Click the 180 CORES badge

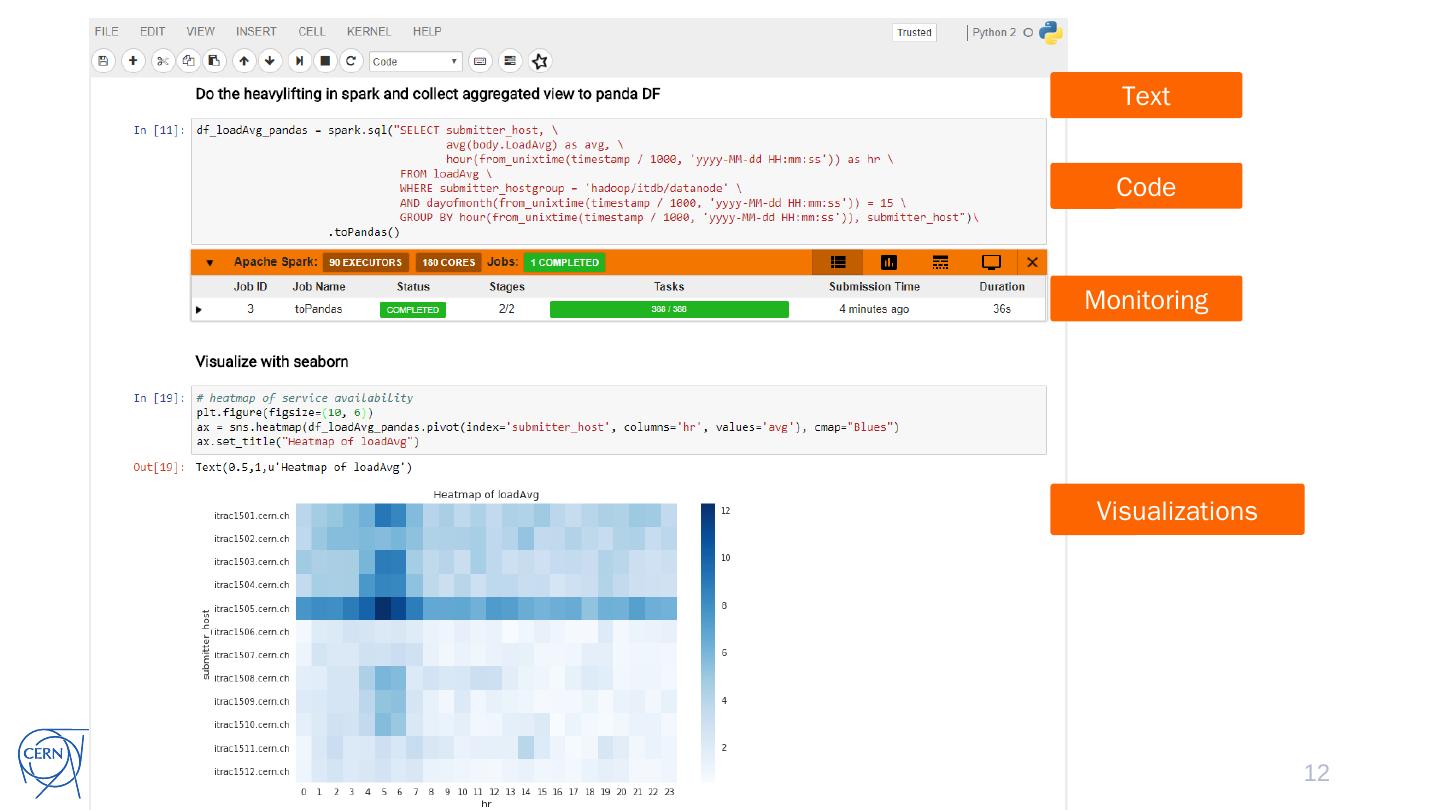pos(448,263)
